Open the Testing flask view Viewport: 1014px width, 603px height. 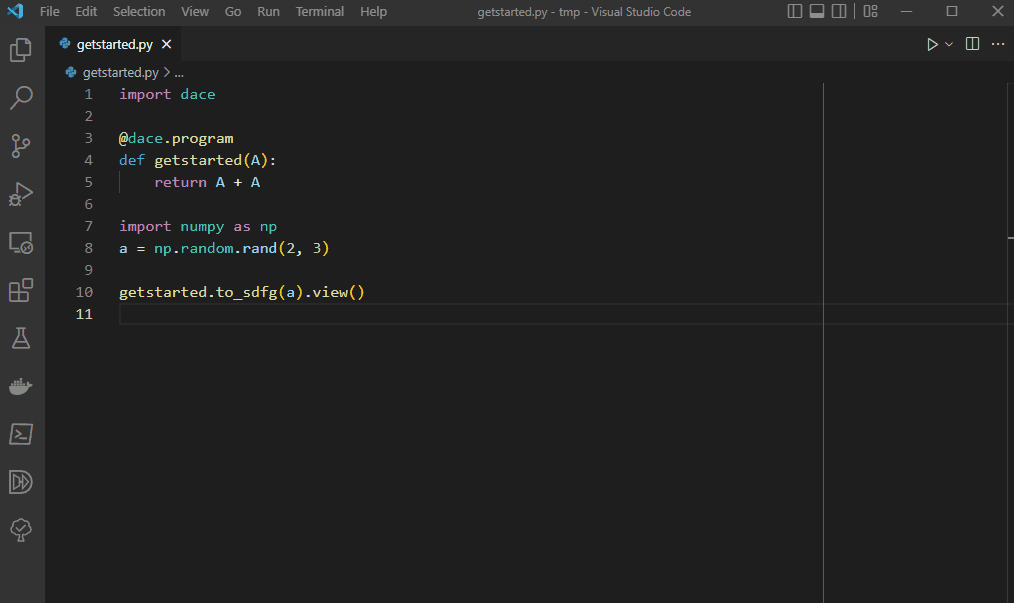[x=20, y=338]
